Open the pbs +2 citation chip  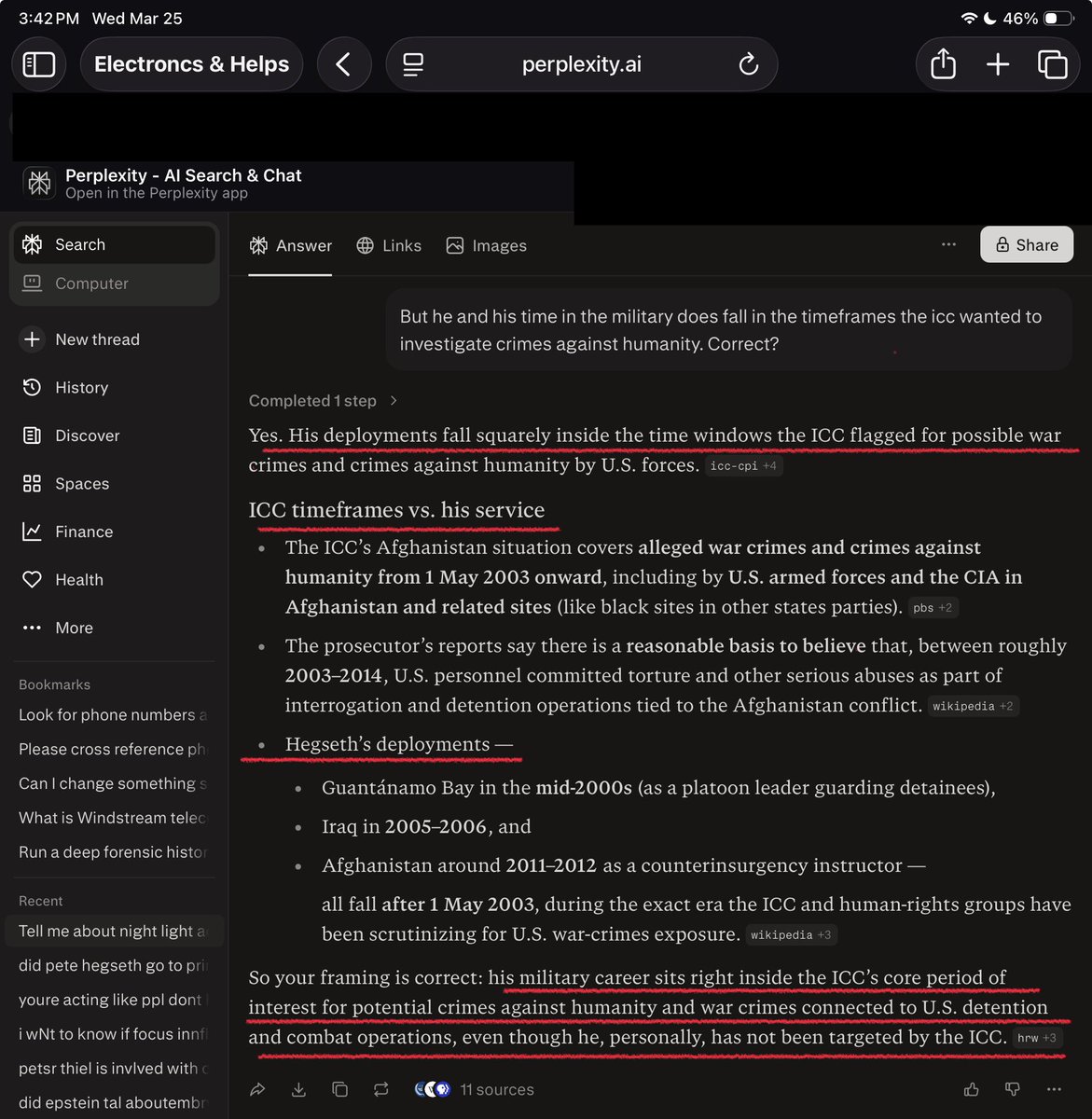click(x=933, y=607)
